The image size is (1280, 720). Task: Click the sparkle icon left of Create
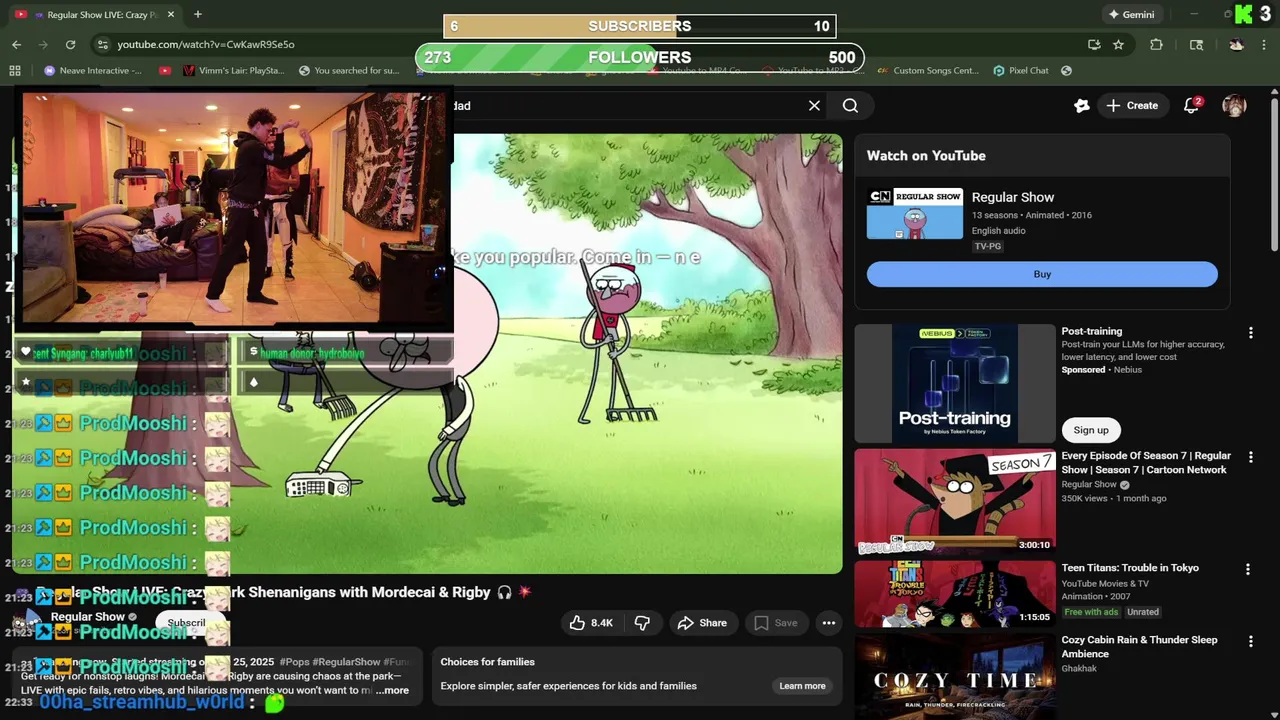click(1081, 105)
